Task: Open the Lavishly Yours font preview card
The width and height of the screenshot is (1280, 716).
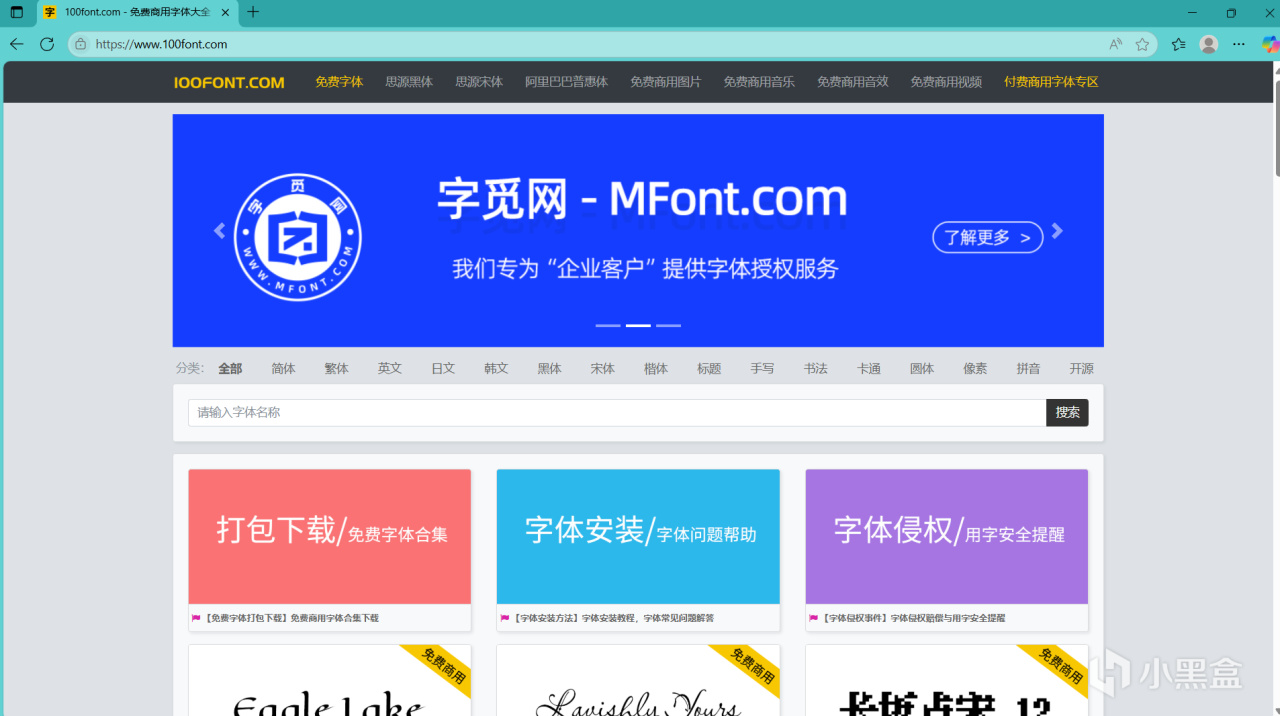Action: tap(638, 680)
